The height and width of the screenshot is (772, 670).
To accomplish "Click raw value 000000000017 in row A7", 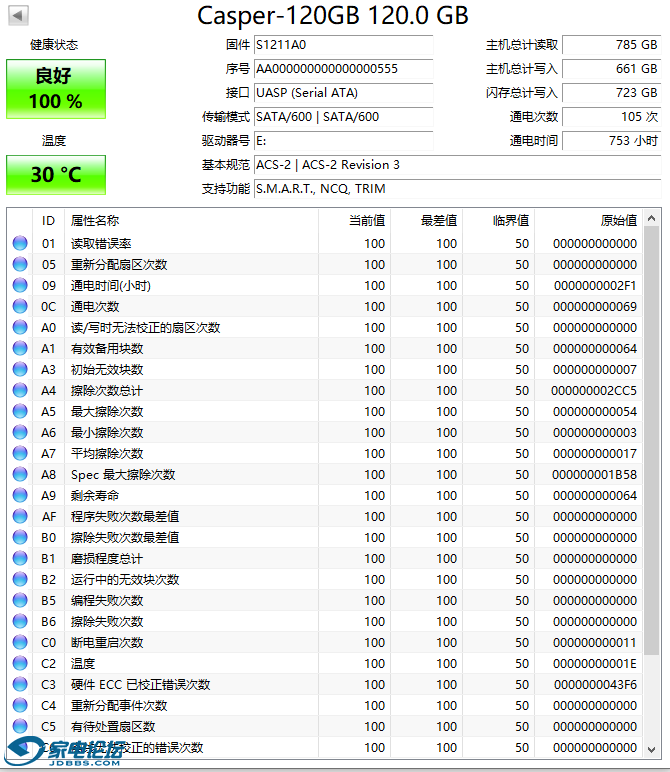I will pyautogui.click(x=594, y=453).
